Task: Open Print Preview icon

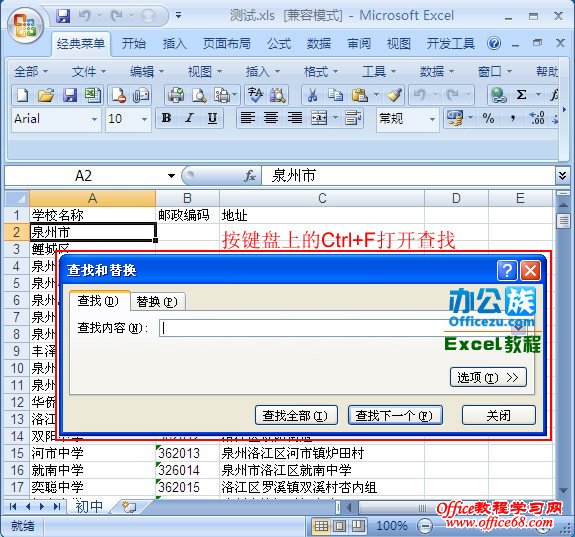Action: tap(199, 95)
